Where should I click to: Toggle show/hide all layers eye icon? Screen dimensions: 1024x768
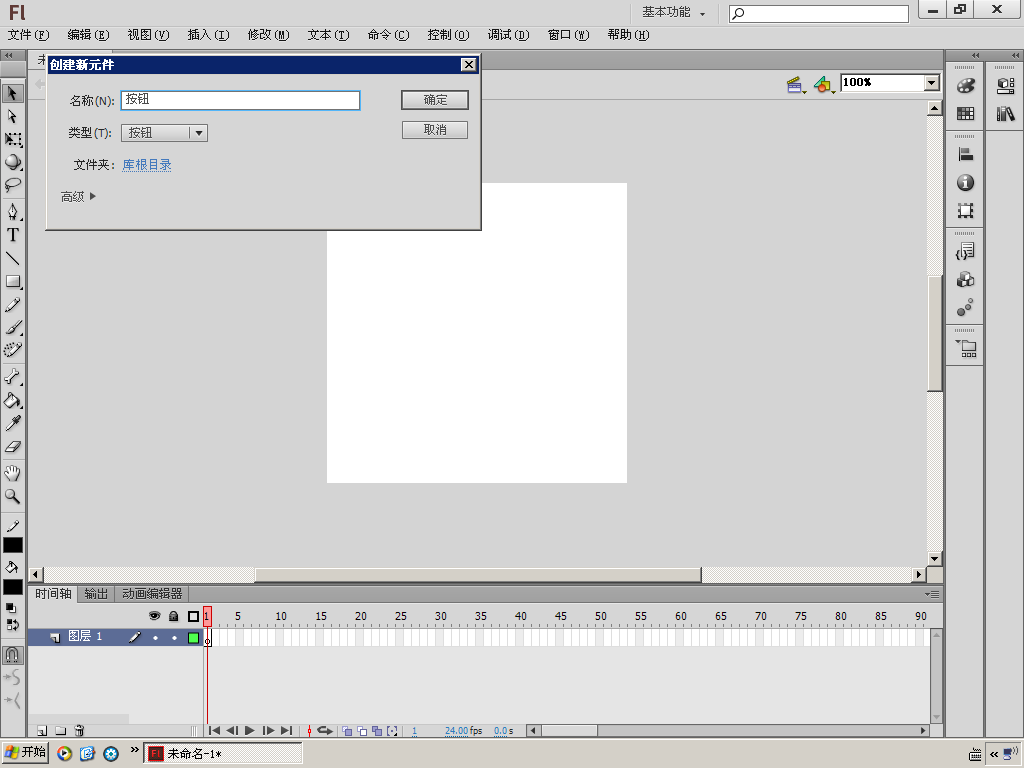pos(155,616)
